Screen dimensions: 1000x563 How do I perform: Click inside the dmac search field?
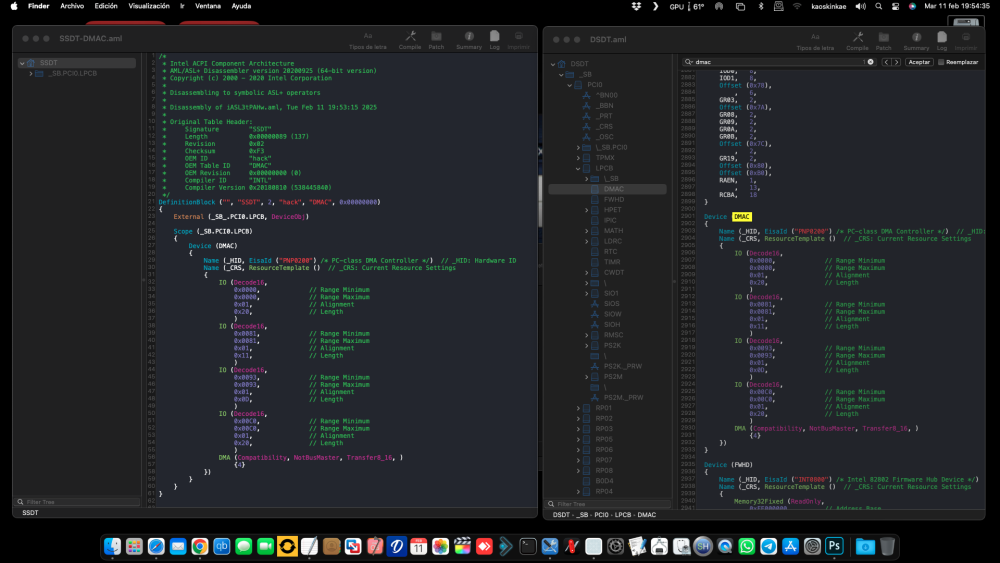(x=778, y=62)
